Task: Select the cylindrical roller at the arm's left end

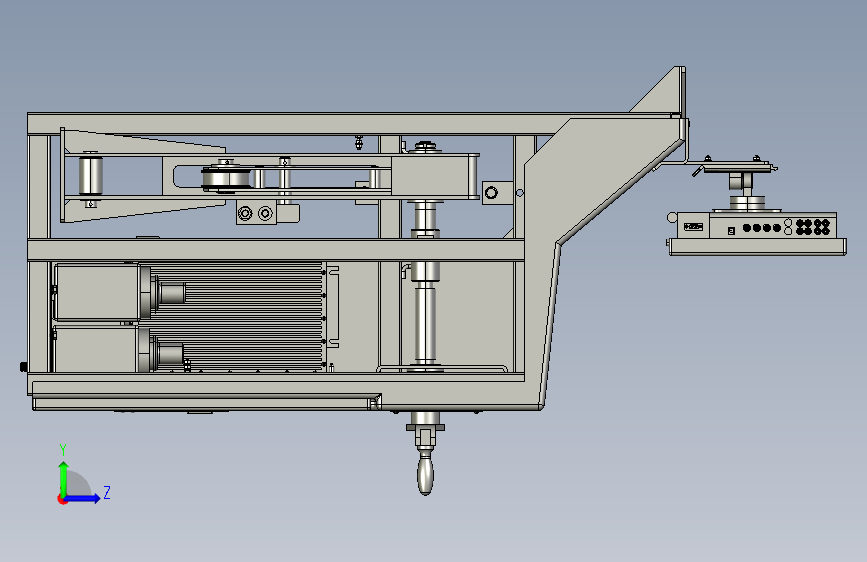Action: 91,175
